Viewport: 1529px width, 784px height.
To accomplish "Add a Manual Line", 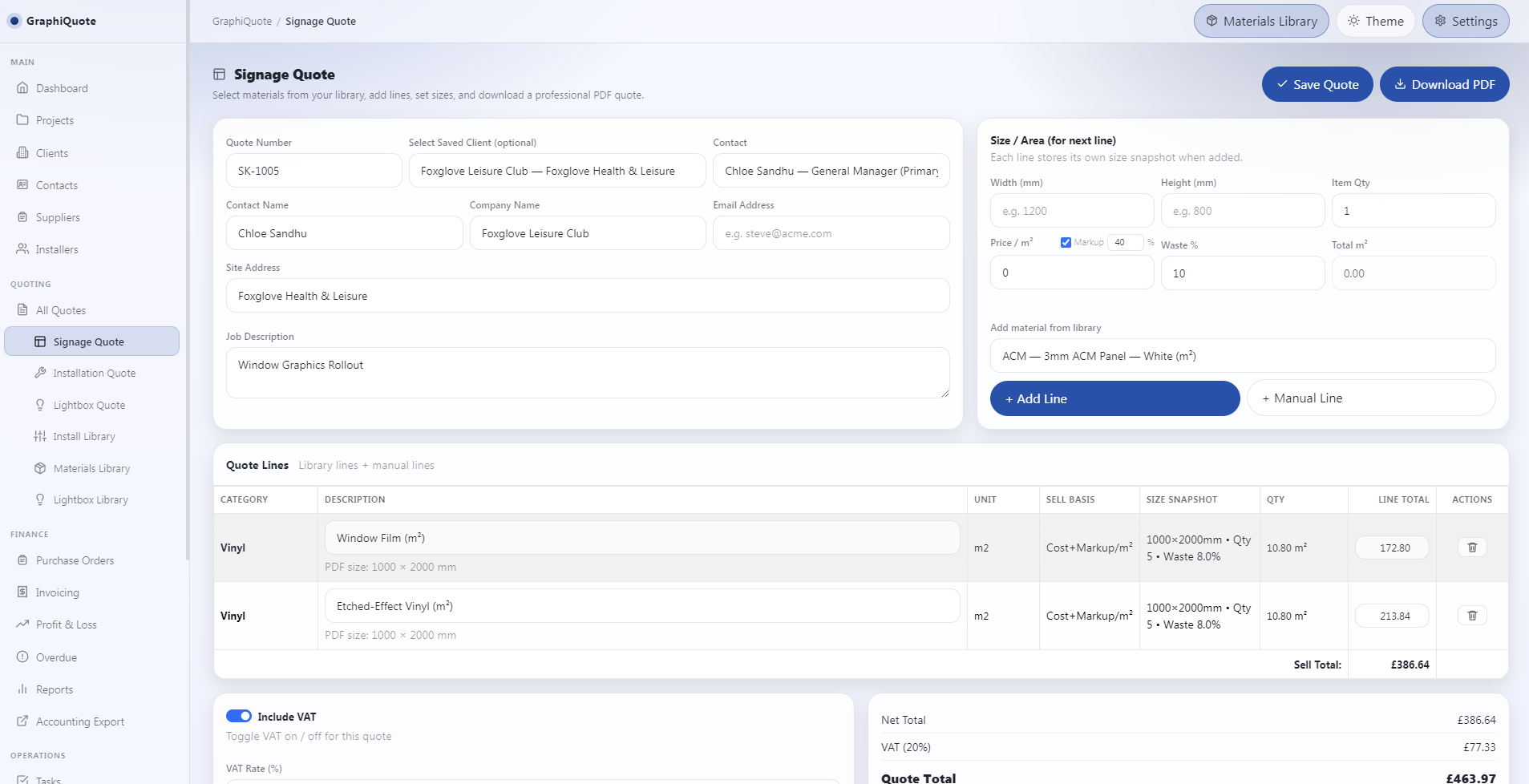I will point(1371,398).
